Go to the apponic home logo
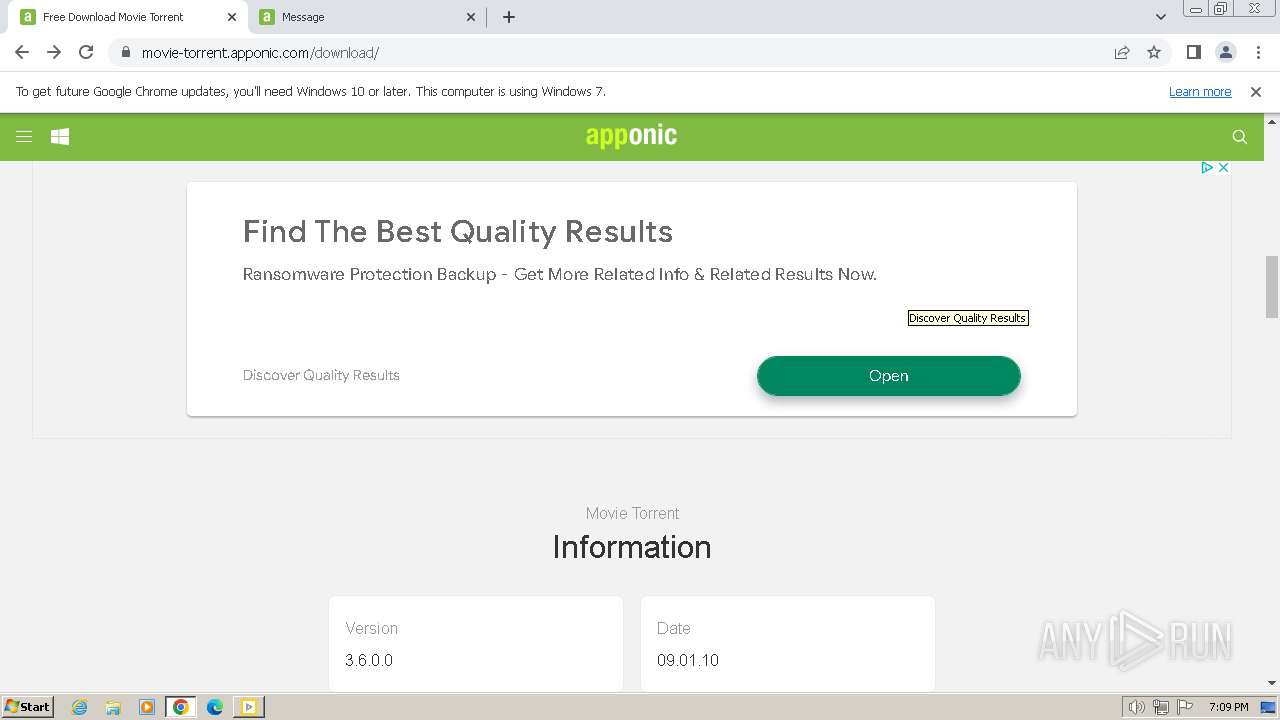1280x720 pixels. click(631, 136)
